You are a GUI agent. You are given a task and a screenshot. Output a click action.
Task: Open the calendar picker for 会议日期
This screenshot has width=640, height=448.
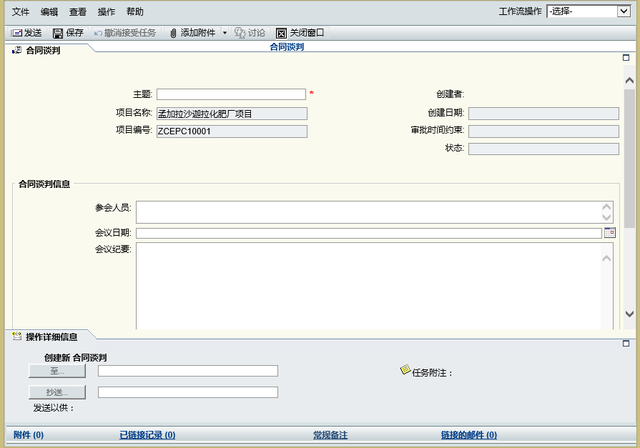[x=609, y=233]
